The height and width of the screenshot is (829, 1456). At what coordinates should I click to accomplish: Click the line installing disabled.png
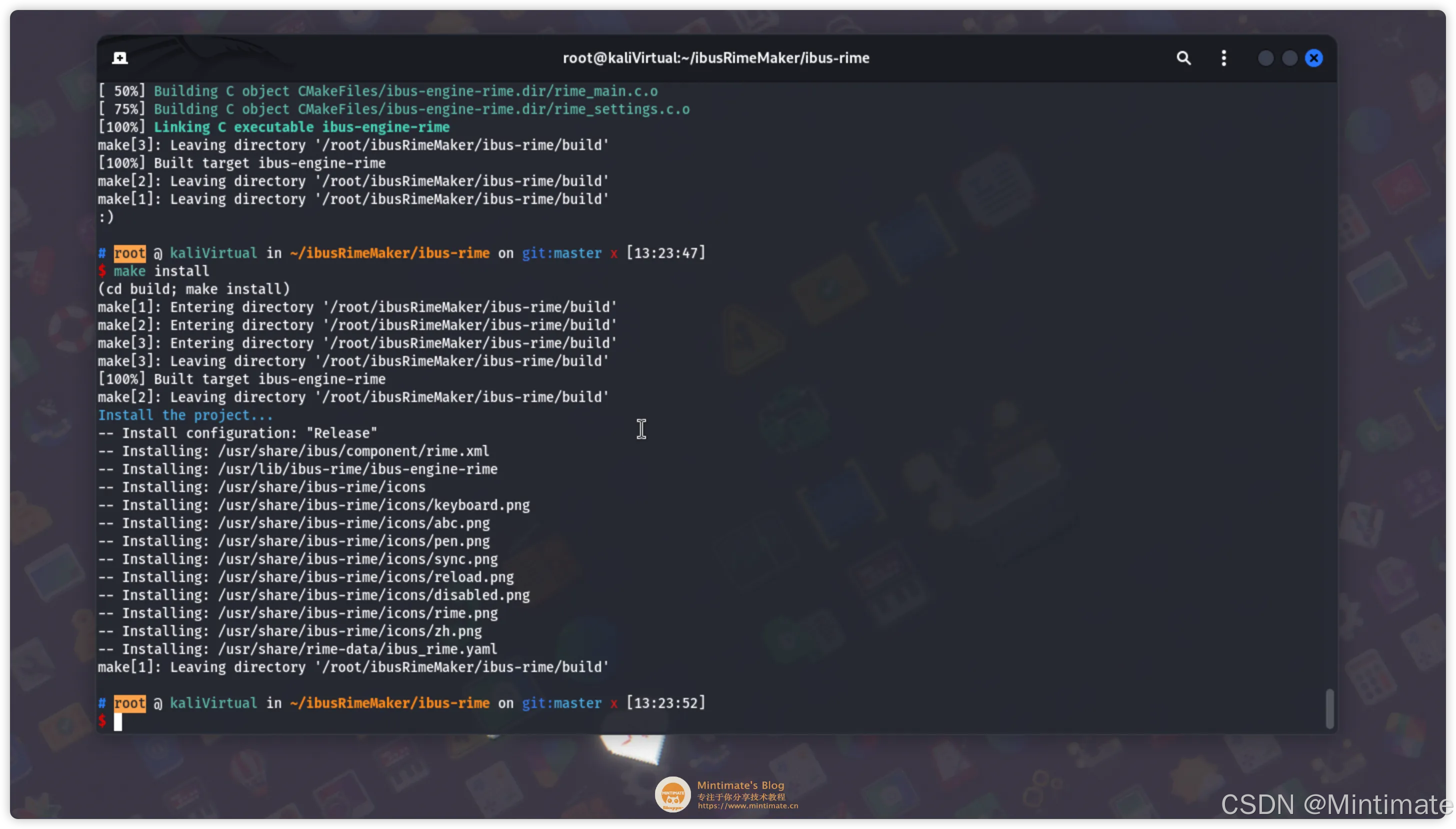(x=313, y=595)
